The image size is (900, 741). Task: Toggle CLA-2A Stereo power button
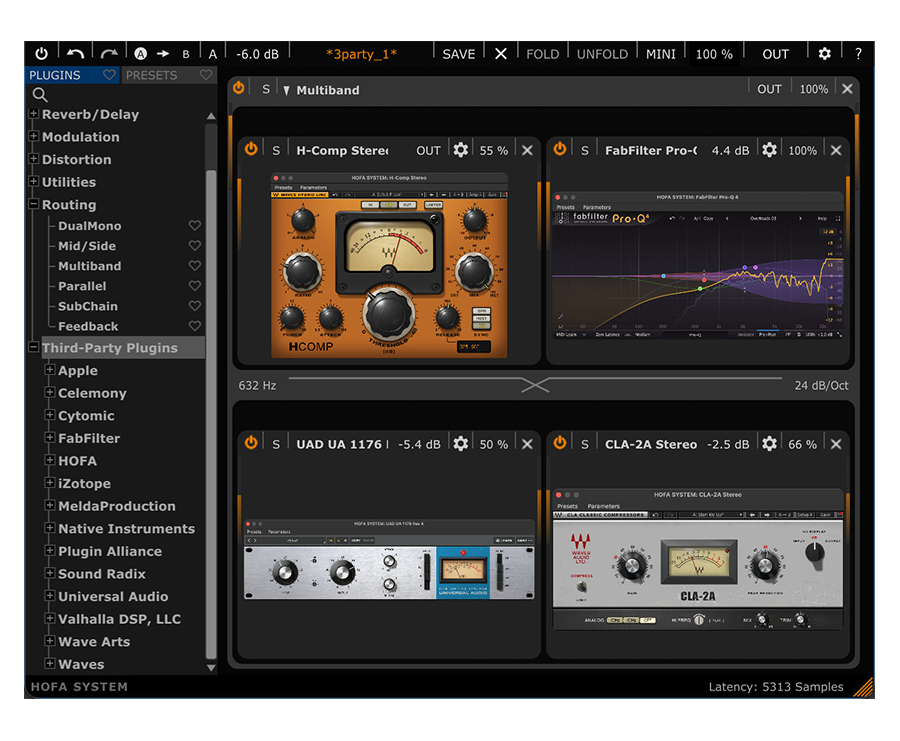[560, 443]
